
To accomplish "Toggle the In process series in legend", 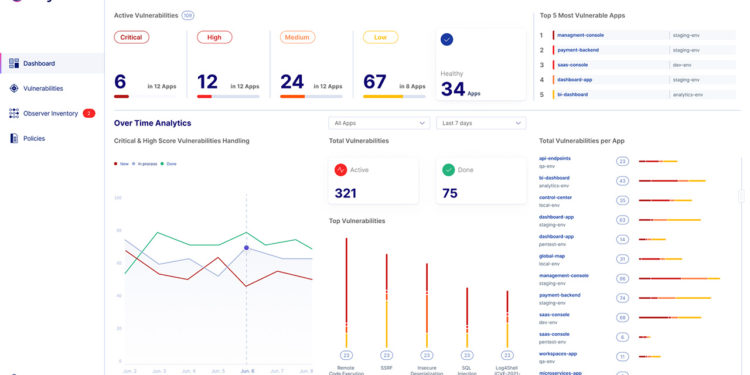I will pyautogui.click(x=144, y=164).
